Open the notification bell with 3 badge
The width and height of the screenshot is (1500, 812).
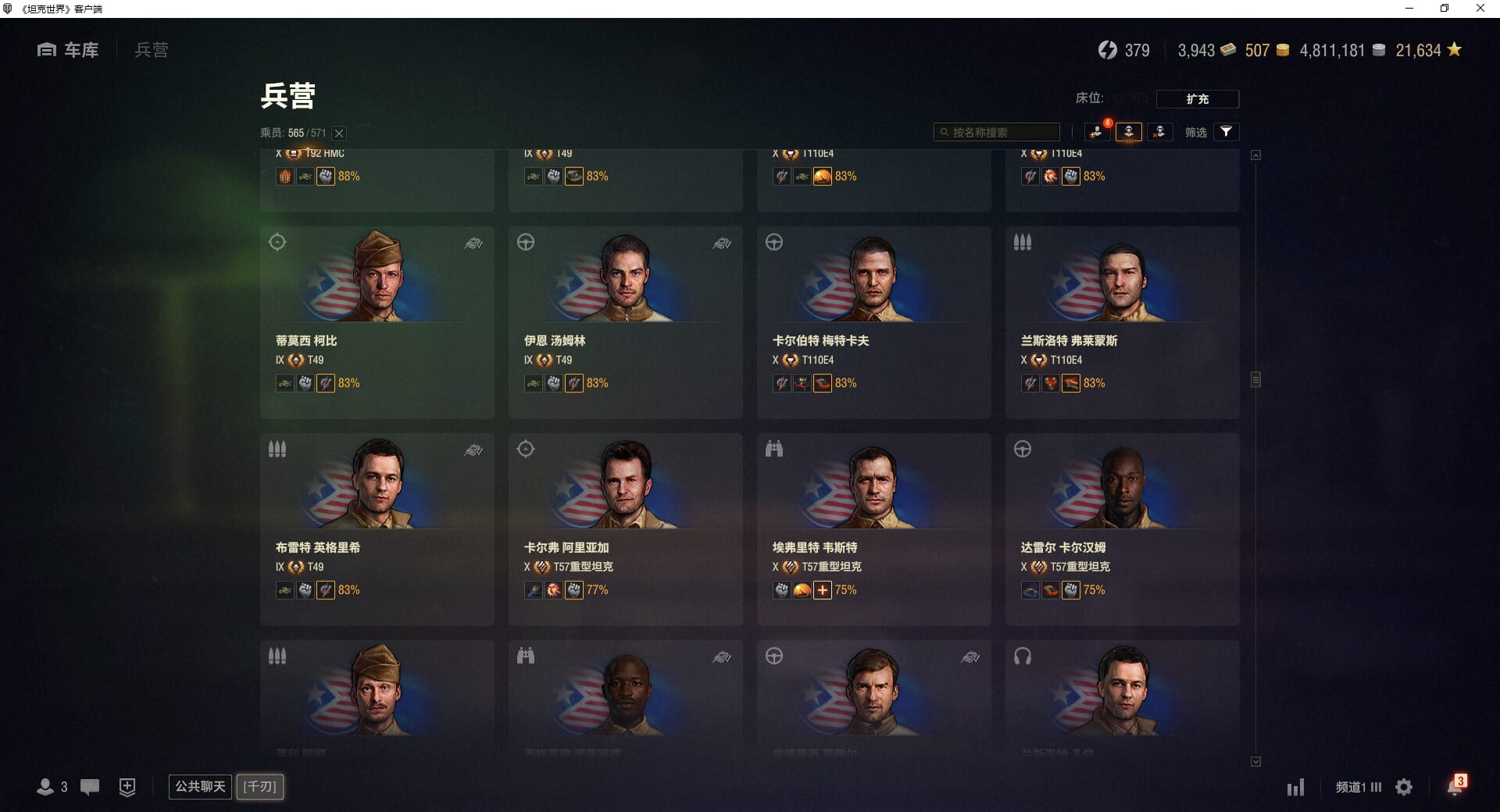[1455, 785]
